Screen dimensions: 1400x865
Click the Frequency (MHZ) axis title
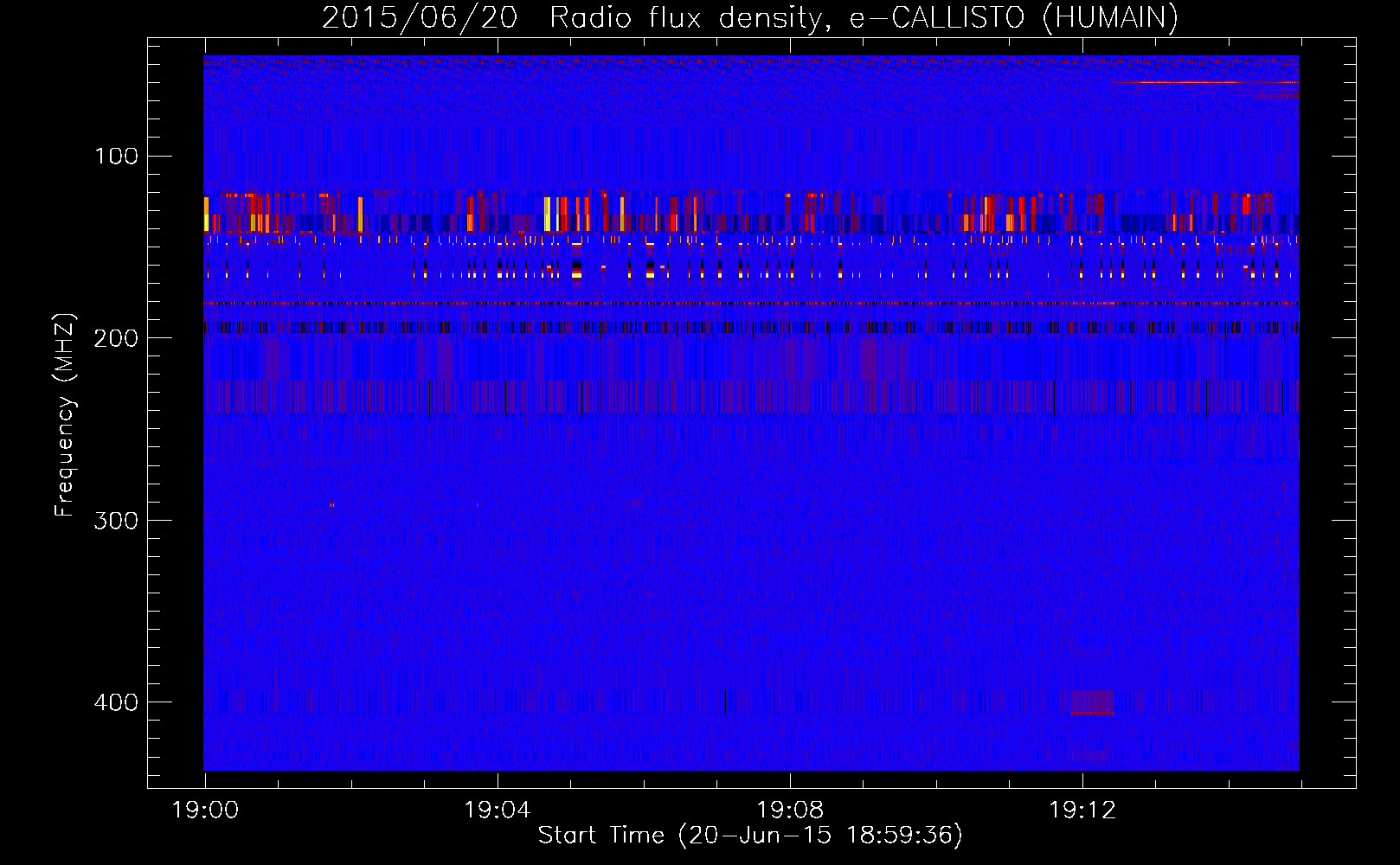point(65,414)
